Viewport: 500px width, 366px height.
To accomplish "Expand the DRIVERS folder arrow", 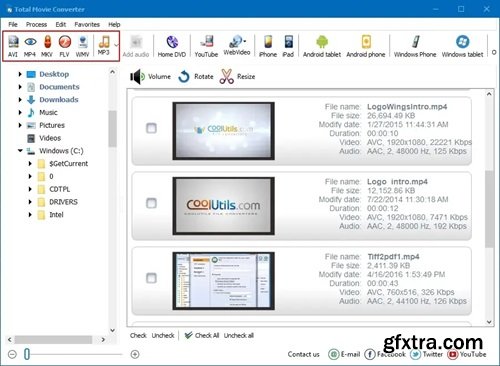I will pos(30,202).
